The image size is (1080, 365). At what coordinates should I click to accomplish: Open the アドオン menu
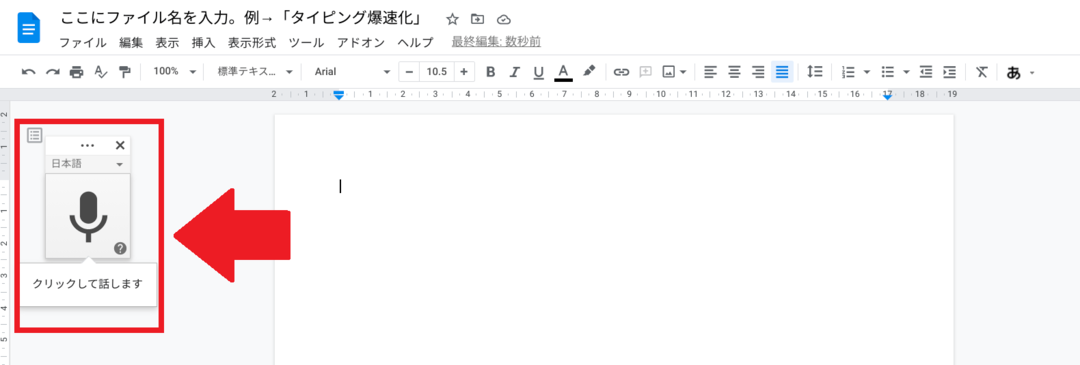click(362, 43)
